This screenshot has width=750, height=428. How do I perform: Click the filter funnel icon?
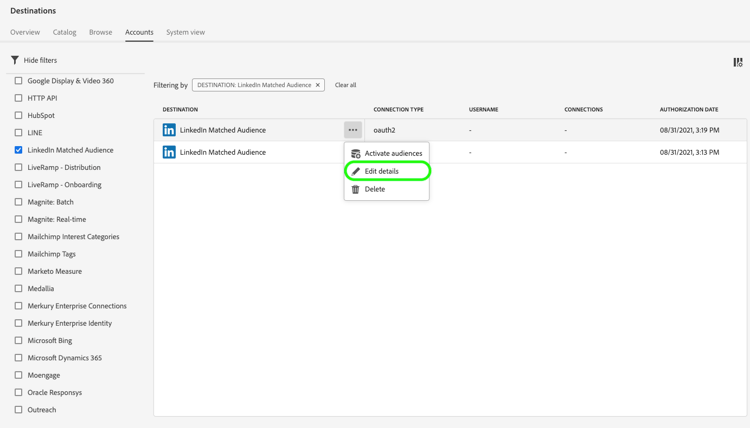(15, 60)
